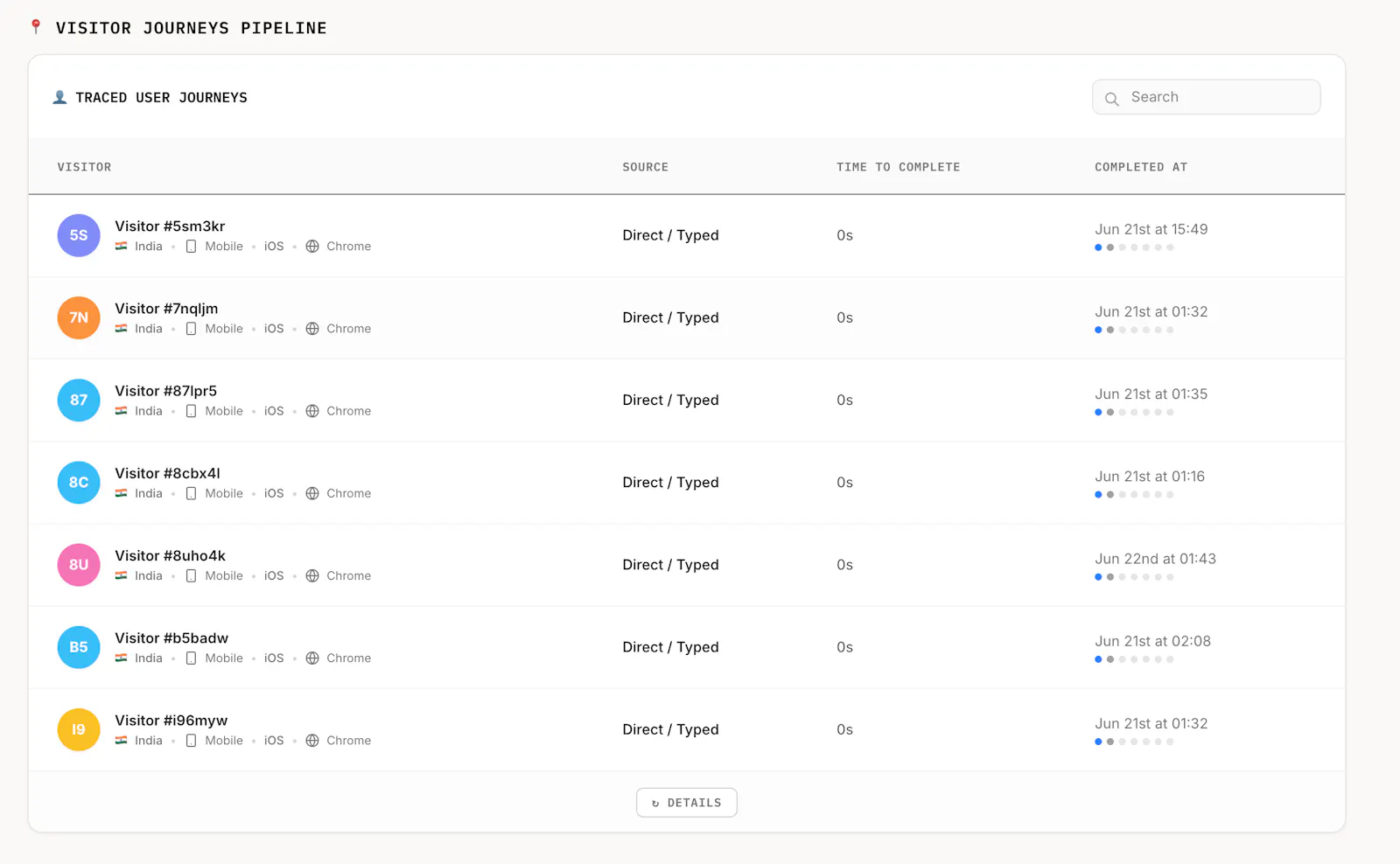Click the 87 avatar for Visitor #87lpr5

pos(79,400)
